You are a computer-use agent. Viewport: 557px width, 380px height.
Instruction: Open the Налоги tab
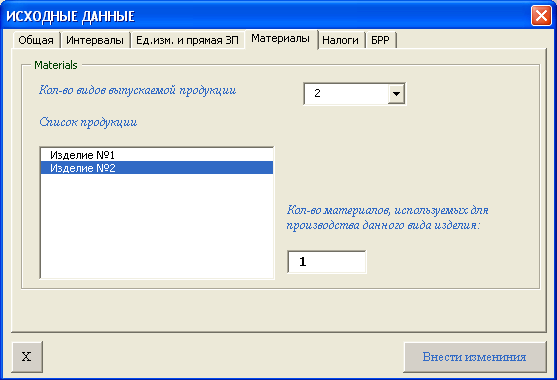coord(340,40)
